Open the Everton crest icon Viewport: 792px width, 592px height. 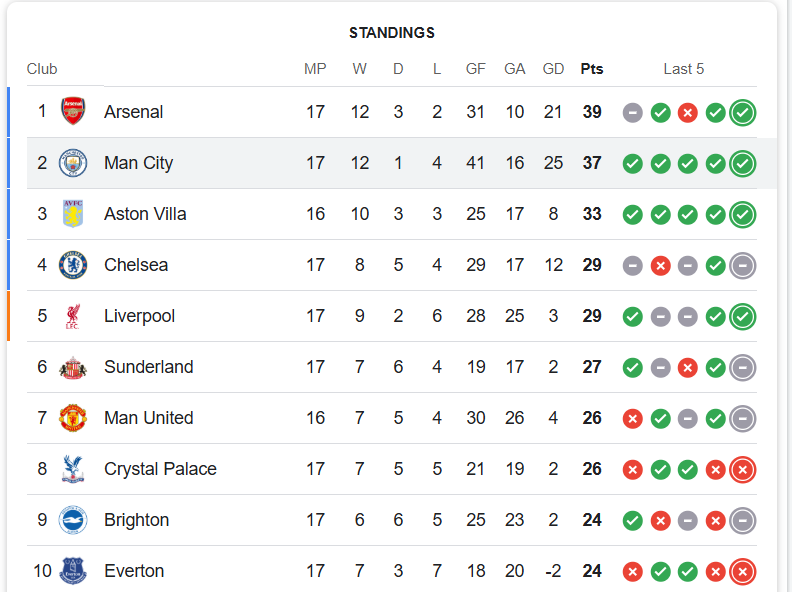(73, 571)
